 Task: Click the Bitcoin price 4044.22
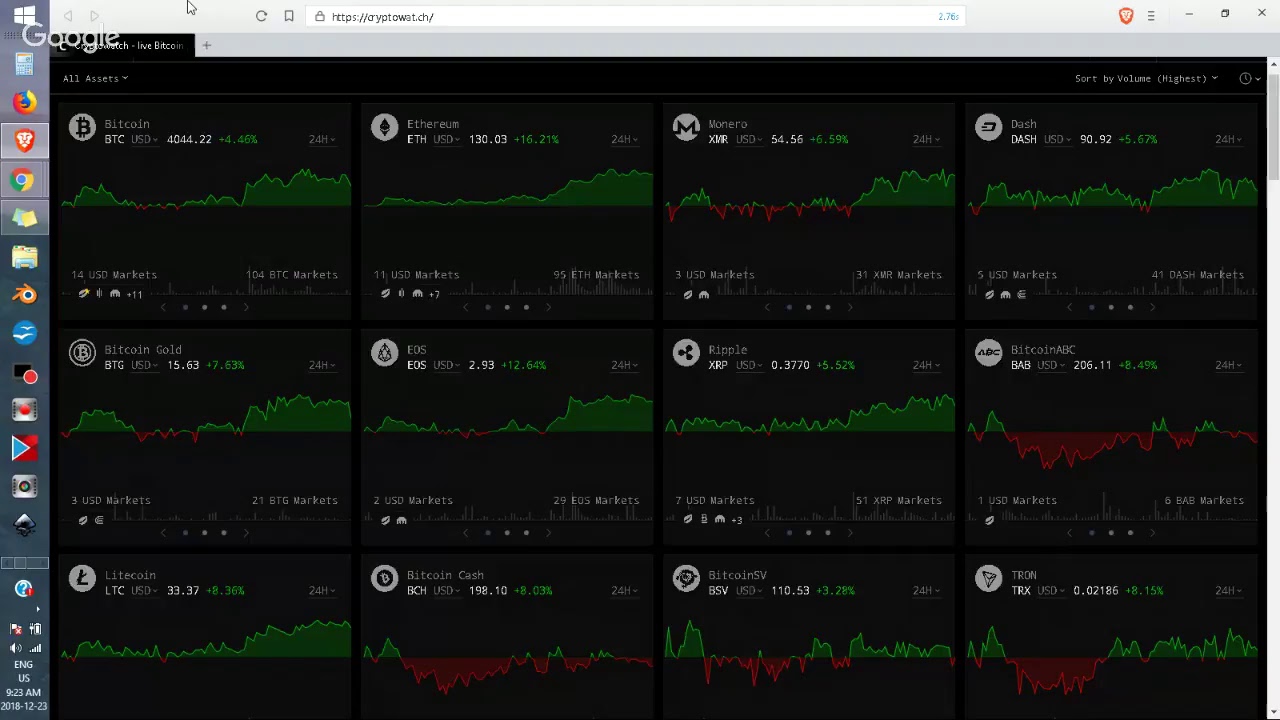pyautogui.click(x=189, y=140)
